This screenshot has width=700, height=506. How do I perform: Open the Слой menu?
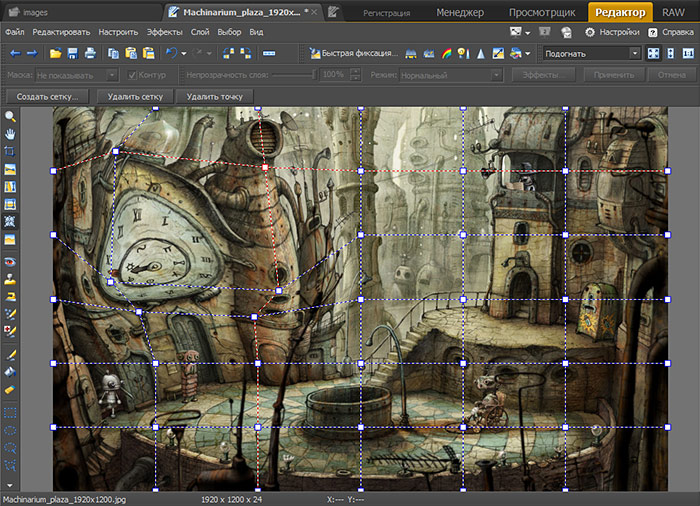point(200,32)
